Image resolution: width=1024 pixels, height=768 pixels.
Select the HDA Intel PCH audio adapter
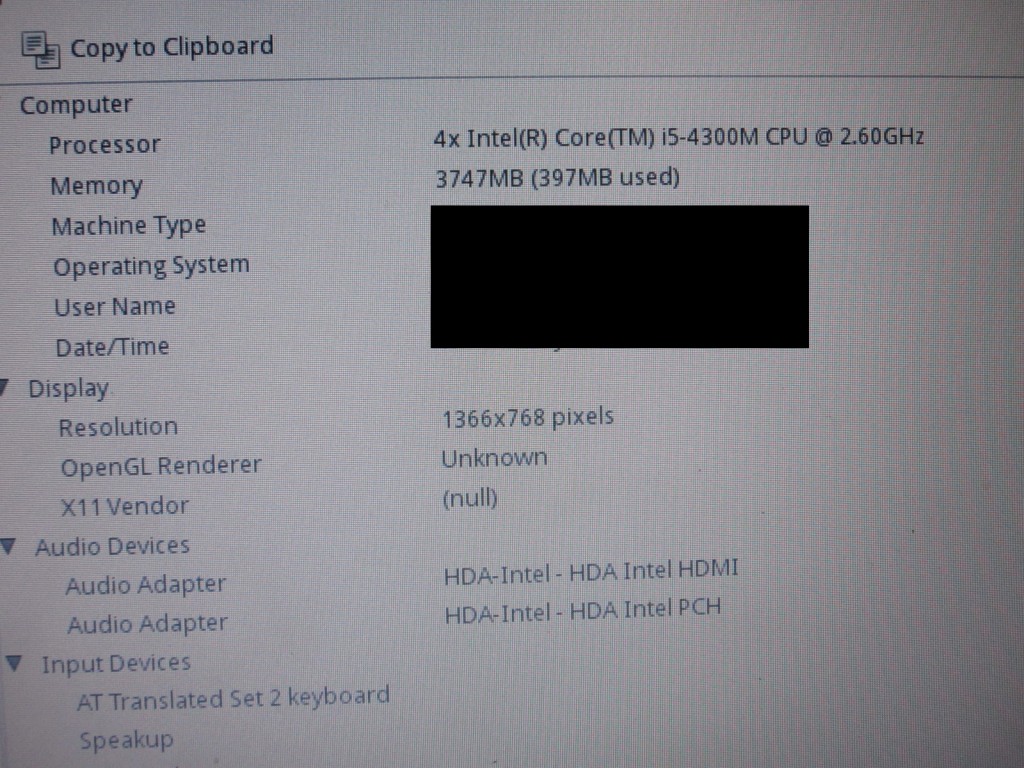pos(583,611)
